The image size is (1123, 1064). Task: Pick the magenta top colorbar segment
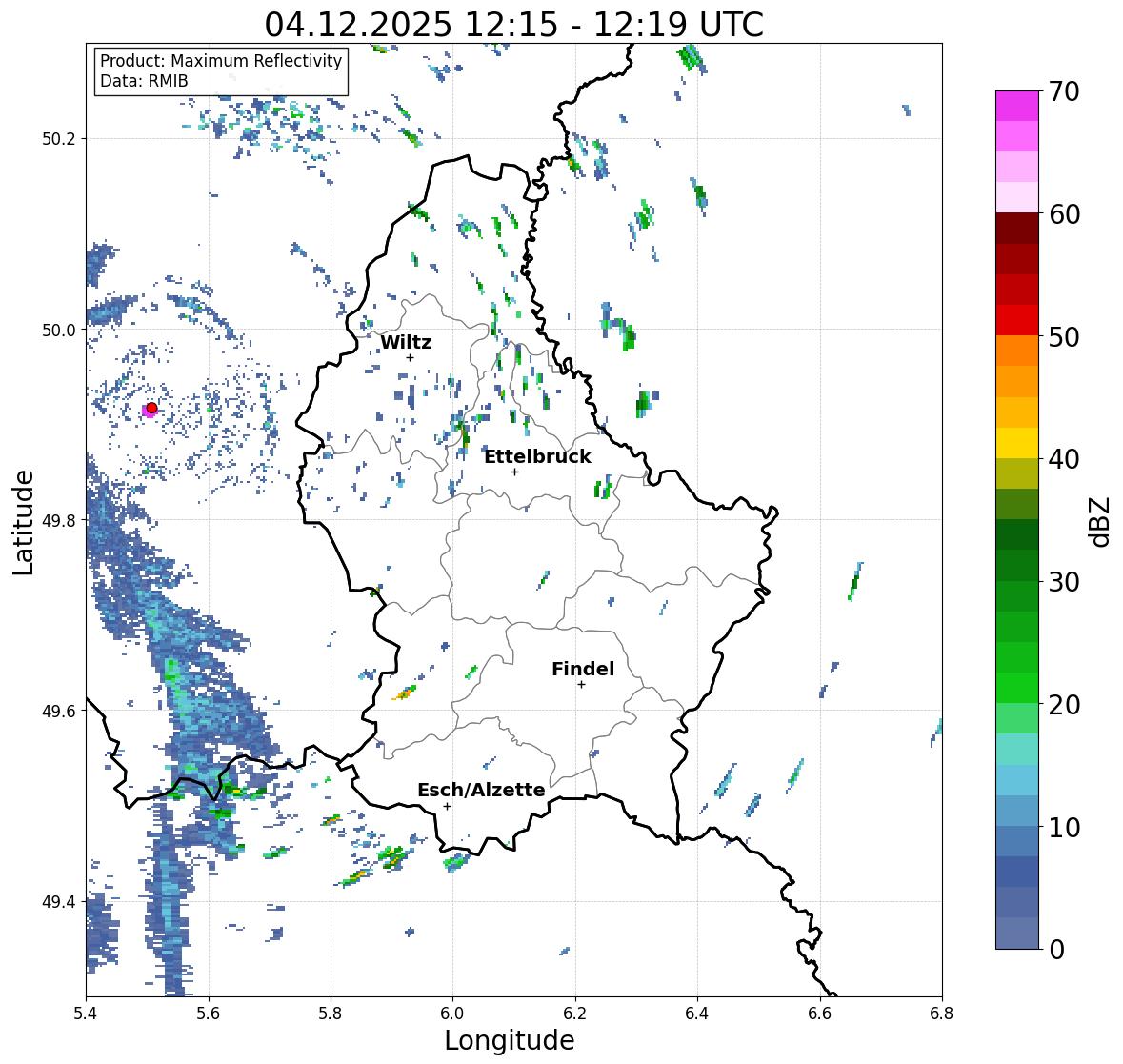point(1017,106)
